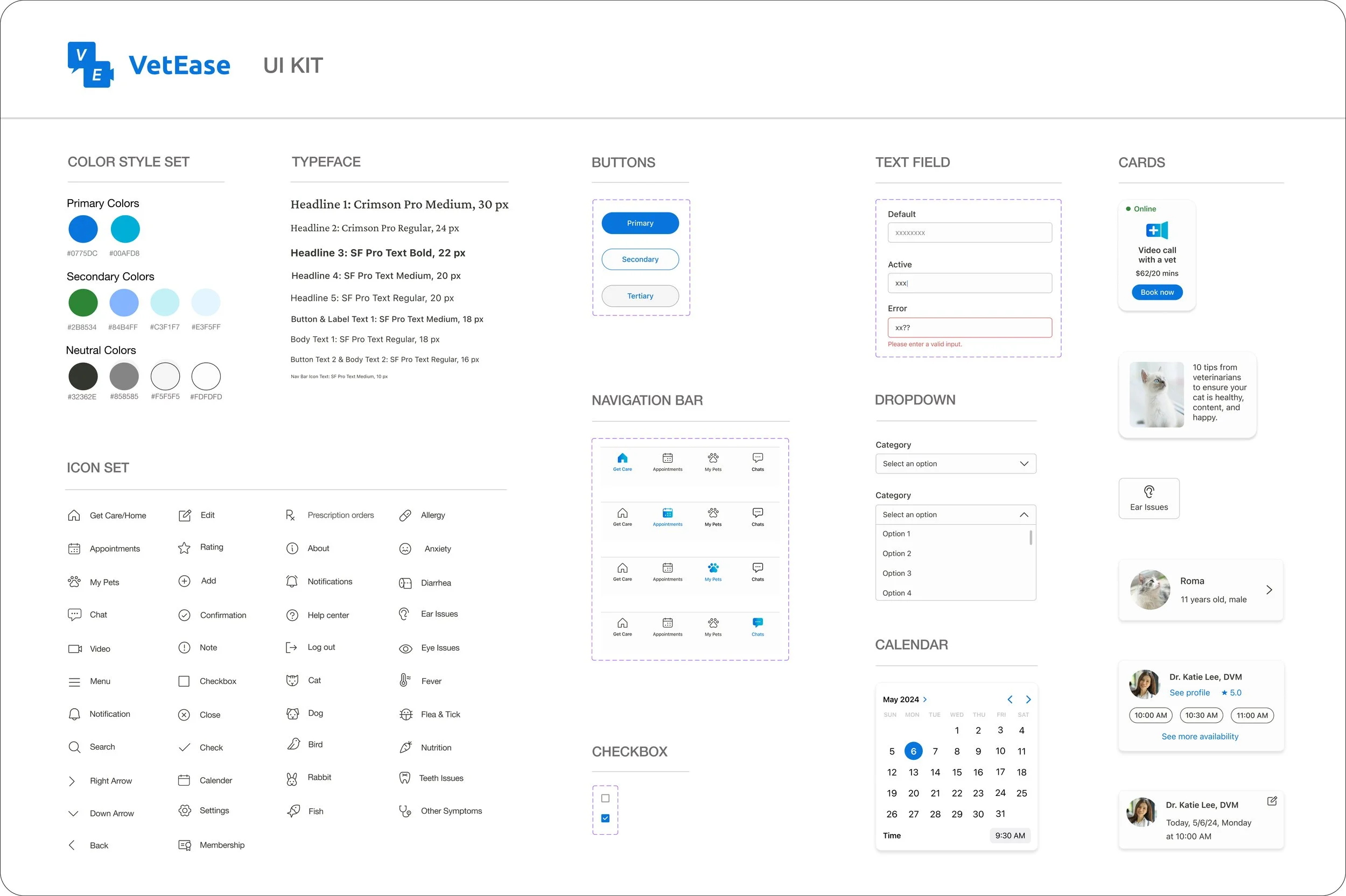Open See more availability link
Image resolution: width=1346 pixels, height=896 pixels.
tap(1199, 737)
